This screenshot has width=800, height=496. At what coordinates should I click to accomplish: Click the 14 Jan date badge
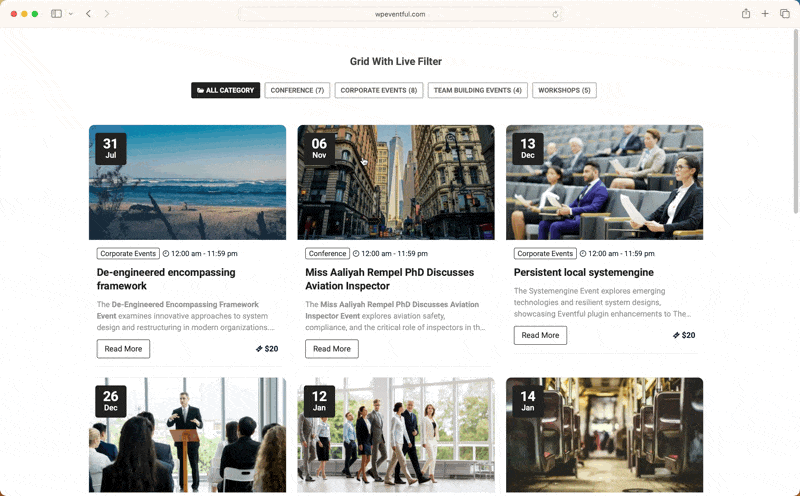[528, 401]
